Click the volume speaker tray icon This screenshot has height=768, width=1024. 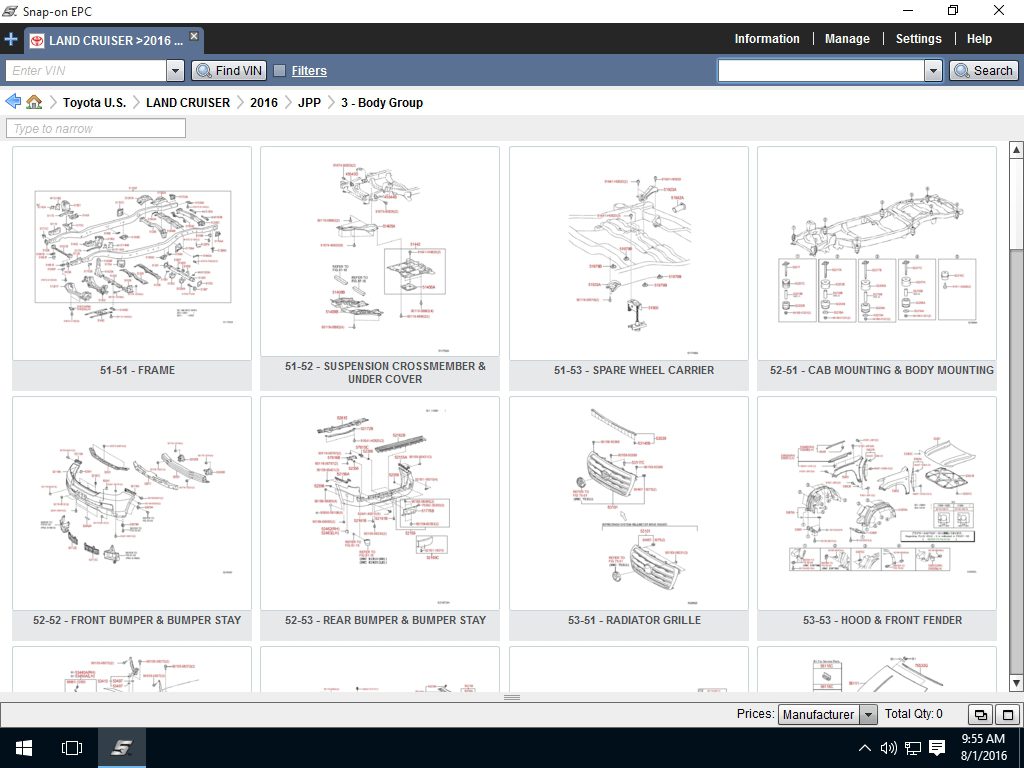pos(888,748)
